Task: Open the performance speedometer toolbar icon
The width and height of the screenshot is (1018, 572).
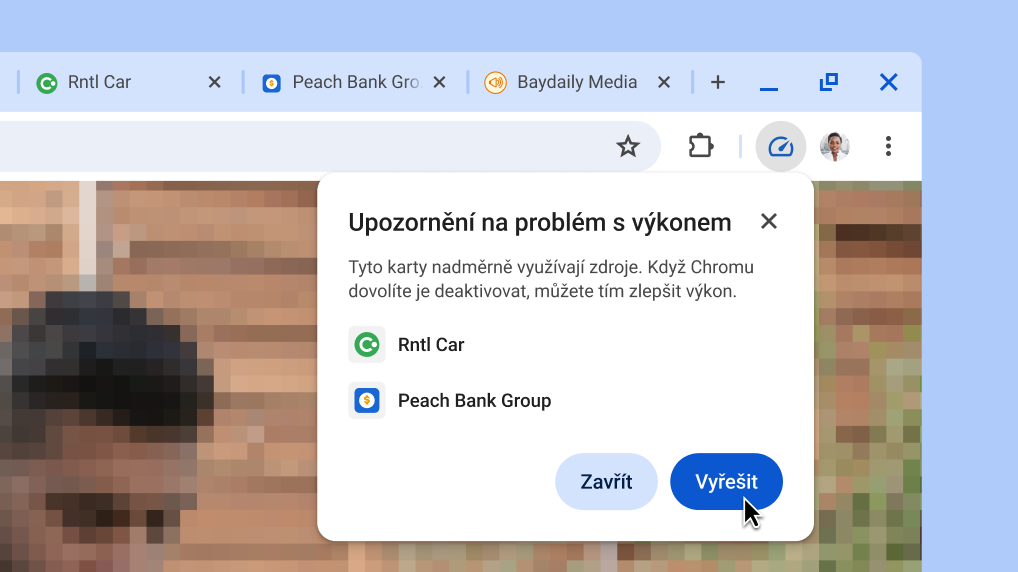Action: click(x=780, y=147)
